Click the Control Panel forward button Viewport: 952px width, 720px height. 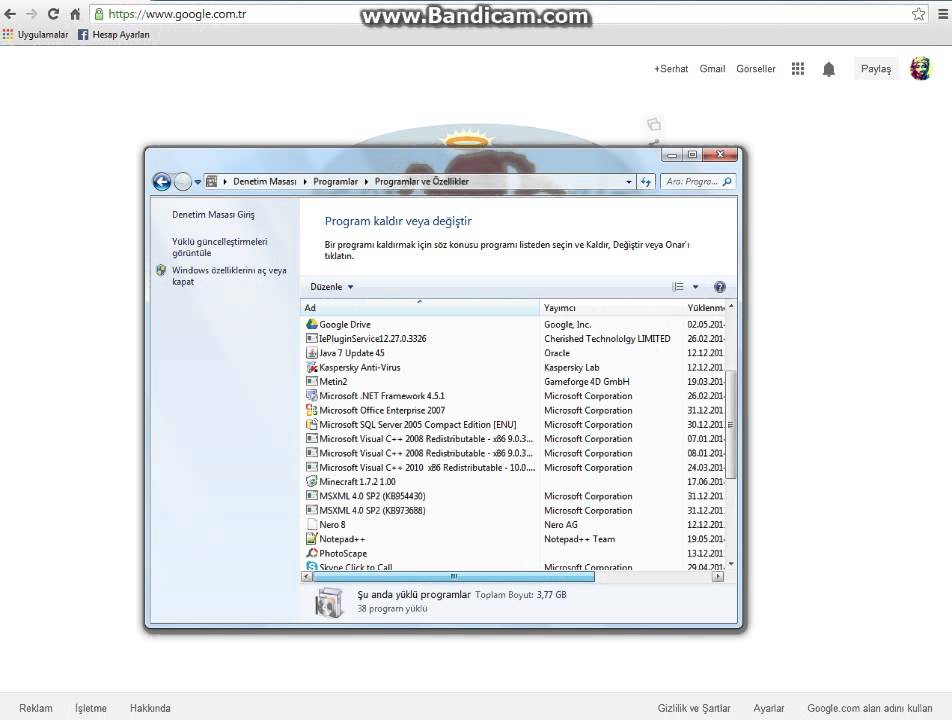[182, 181]
